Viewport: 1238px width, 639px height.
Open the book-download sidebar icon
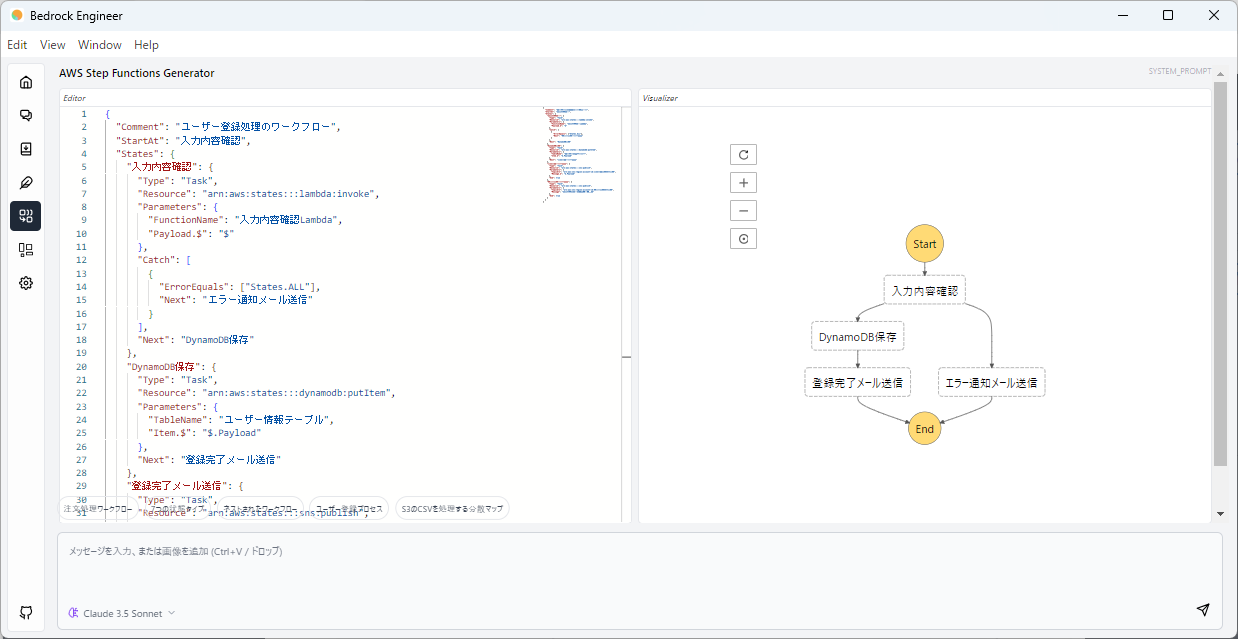point(26,149)
